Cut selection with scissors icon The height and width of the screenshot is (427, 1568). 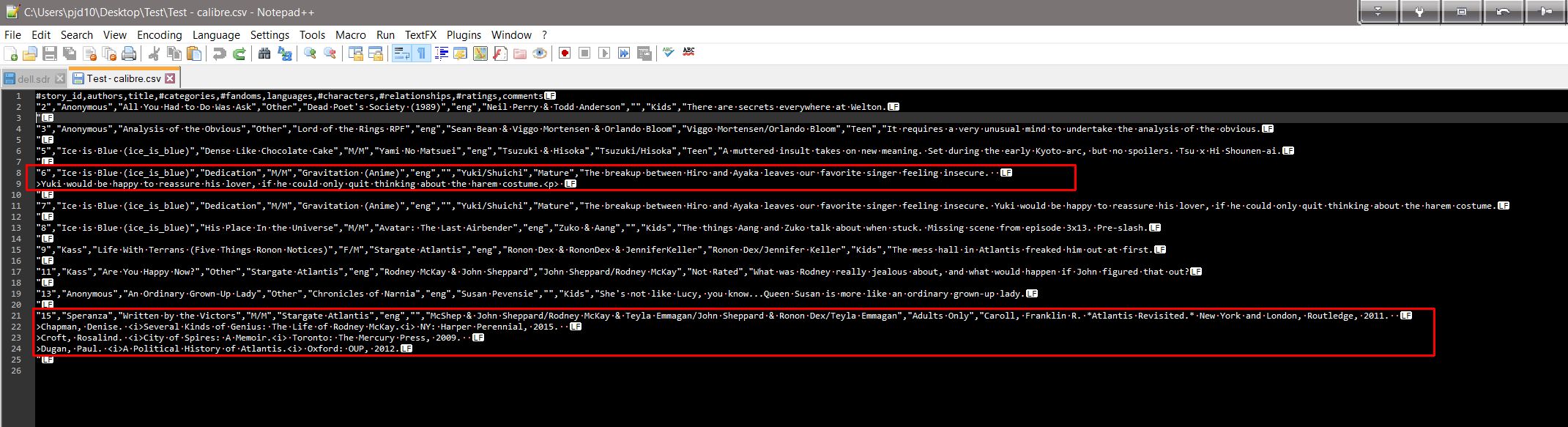[154, 53]
